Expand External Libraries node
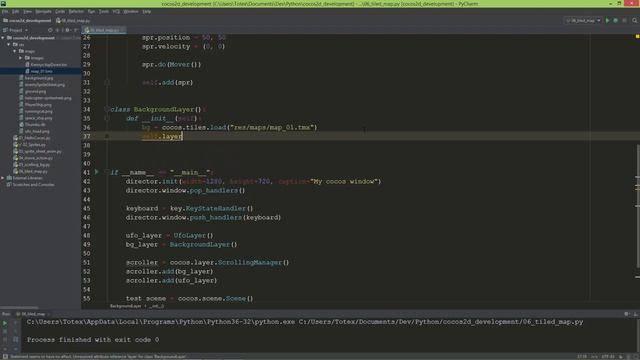 3,178
